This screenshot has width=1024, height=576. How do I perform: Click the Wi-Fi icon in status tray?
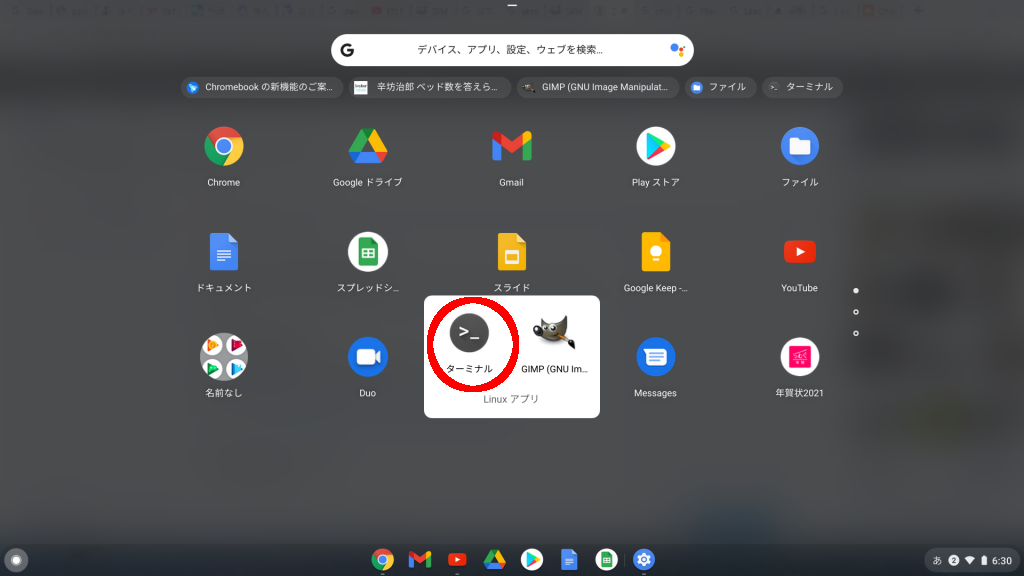[970, 560]
